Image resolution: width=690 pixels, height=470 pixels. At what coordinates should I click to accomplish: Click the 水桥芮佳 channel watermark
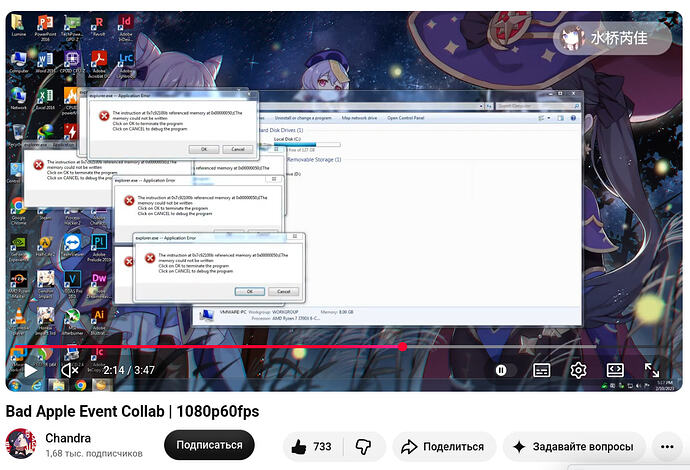[612, 38]
